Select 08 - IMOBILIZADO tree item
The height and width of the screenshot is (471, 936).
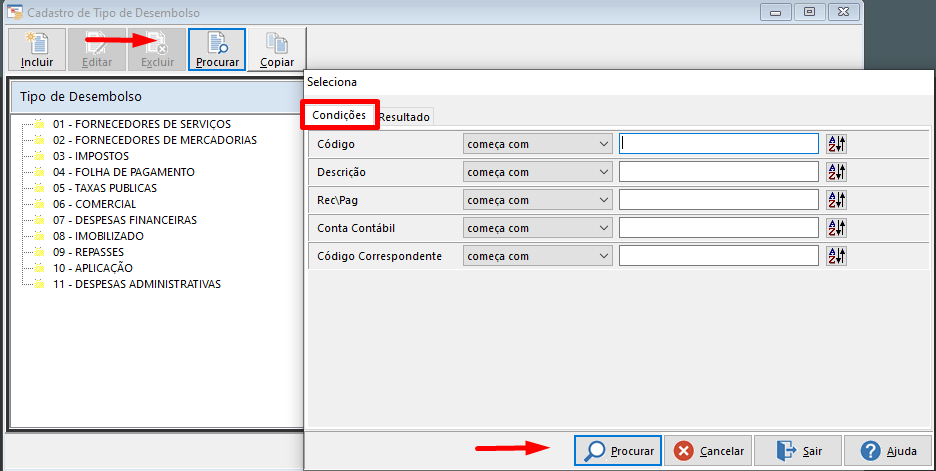[x=98, y=236]
